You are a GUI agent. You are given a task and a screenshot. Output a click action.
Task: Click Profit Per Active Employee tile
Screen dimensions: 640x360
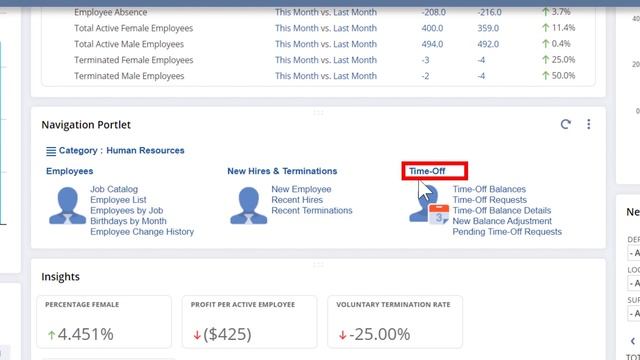tap(249, 322)
